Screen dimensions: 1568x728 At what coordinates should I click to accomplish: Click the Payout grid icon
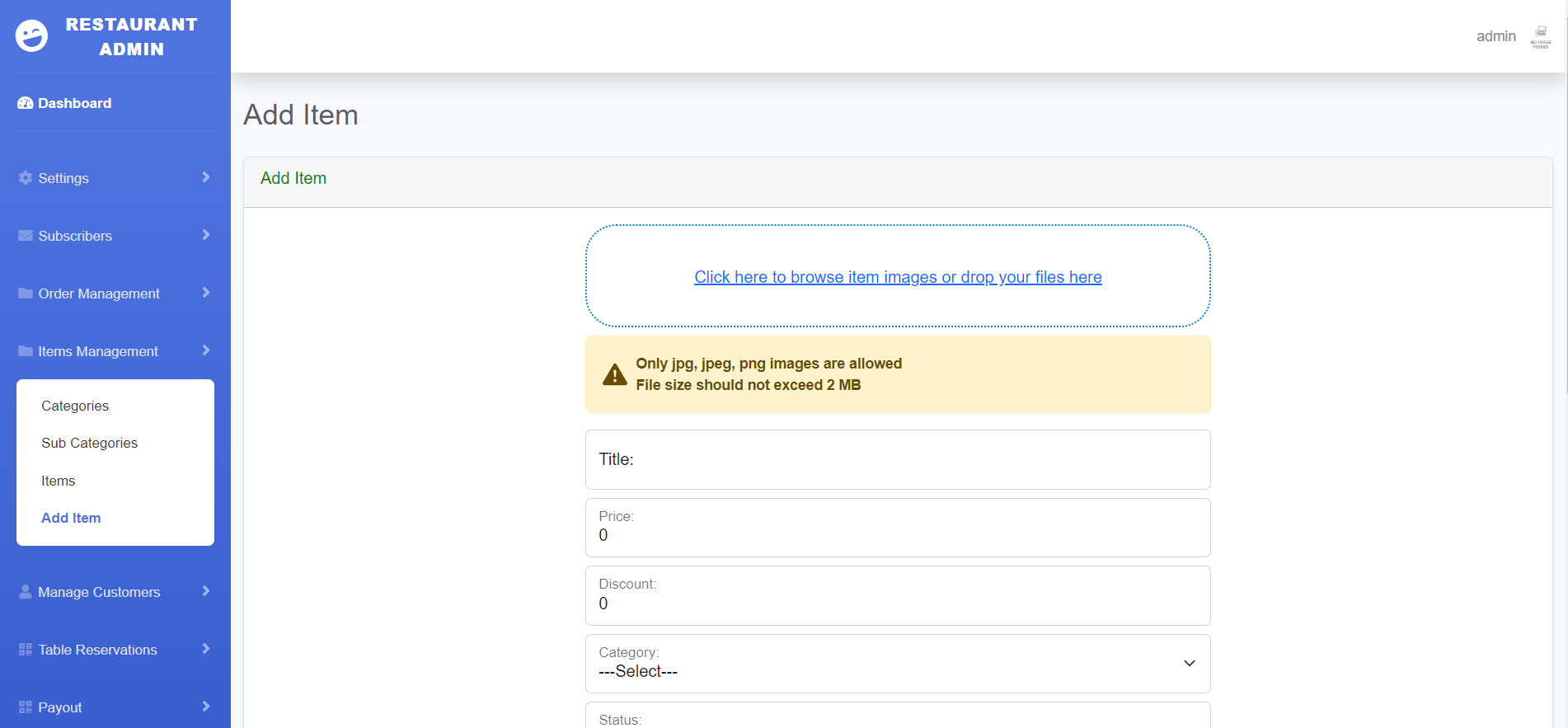pos(26,707)
